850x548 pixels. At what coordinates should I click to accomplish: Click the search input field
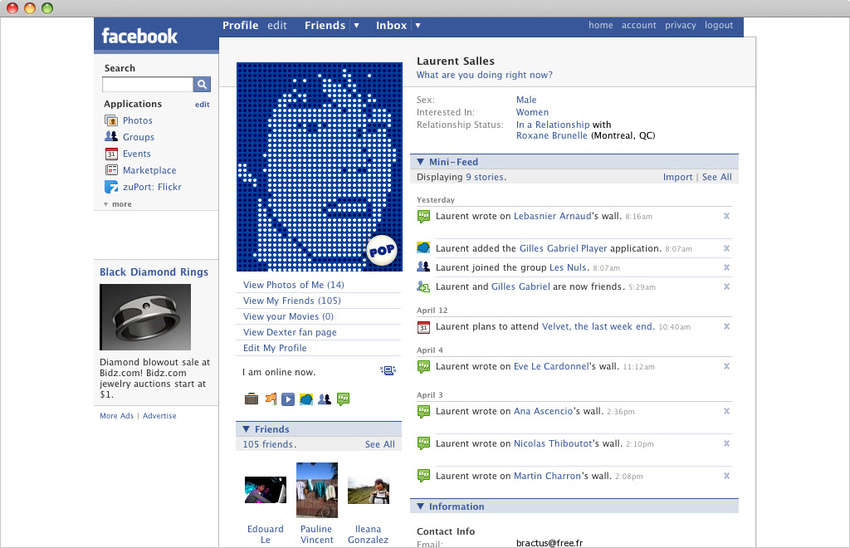pos(147,84)
